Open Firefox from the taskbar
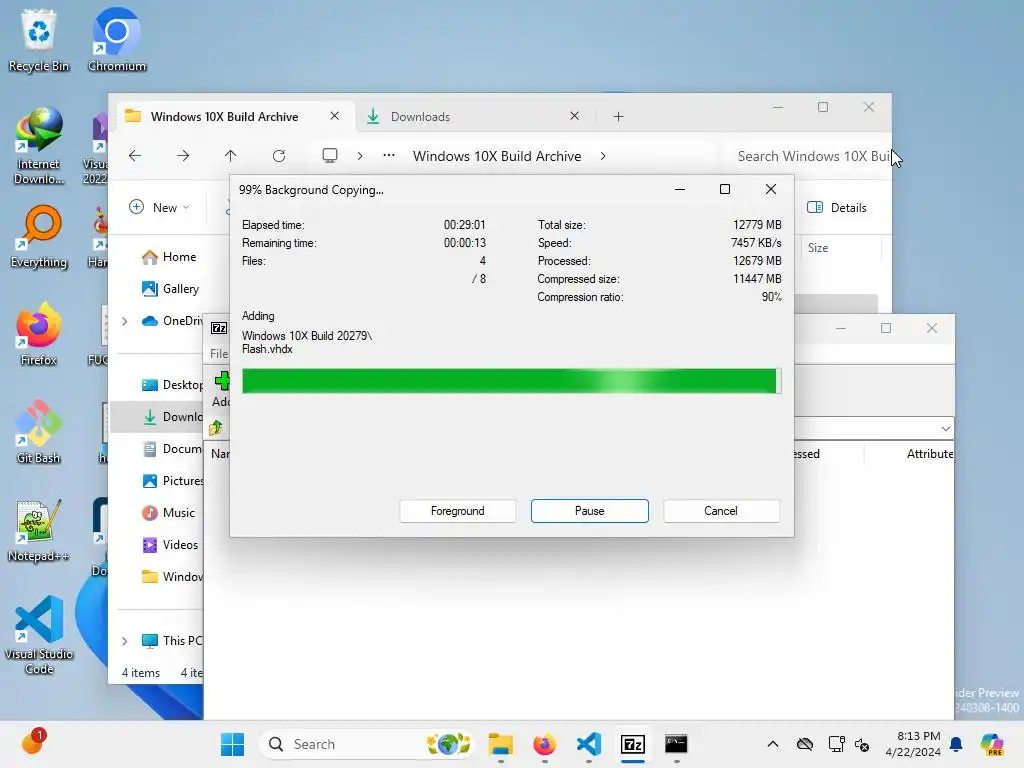The image size is (1024, 768). point(545,744)
